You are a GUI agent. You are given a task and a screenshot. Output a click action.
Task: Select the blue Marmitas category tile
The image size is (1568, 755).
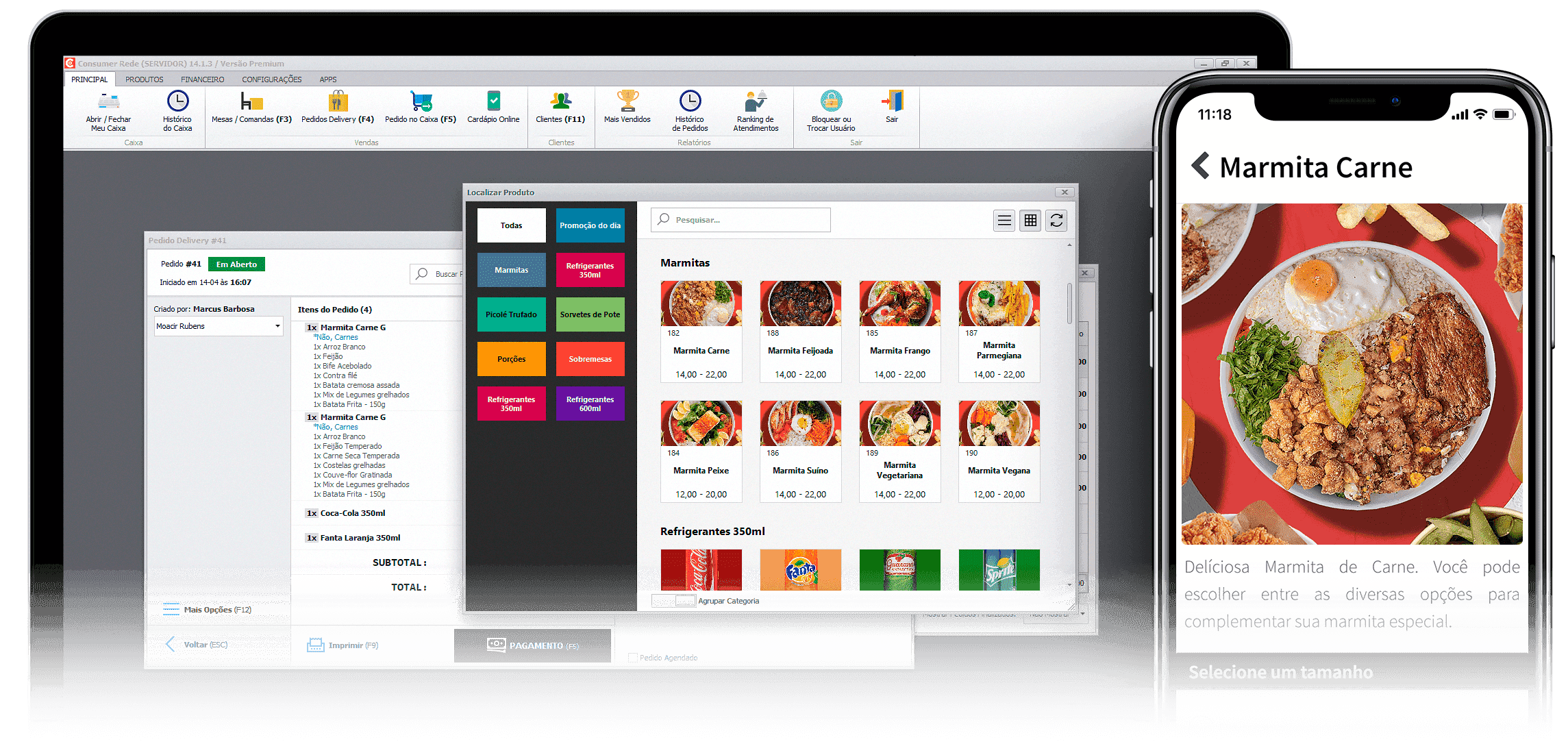[x=512, y=270]
